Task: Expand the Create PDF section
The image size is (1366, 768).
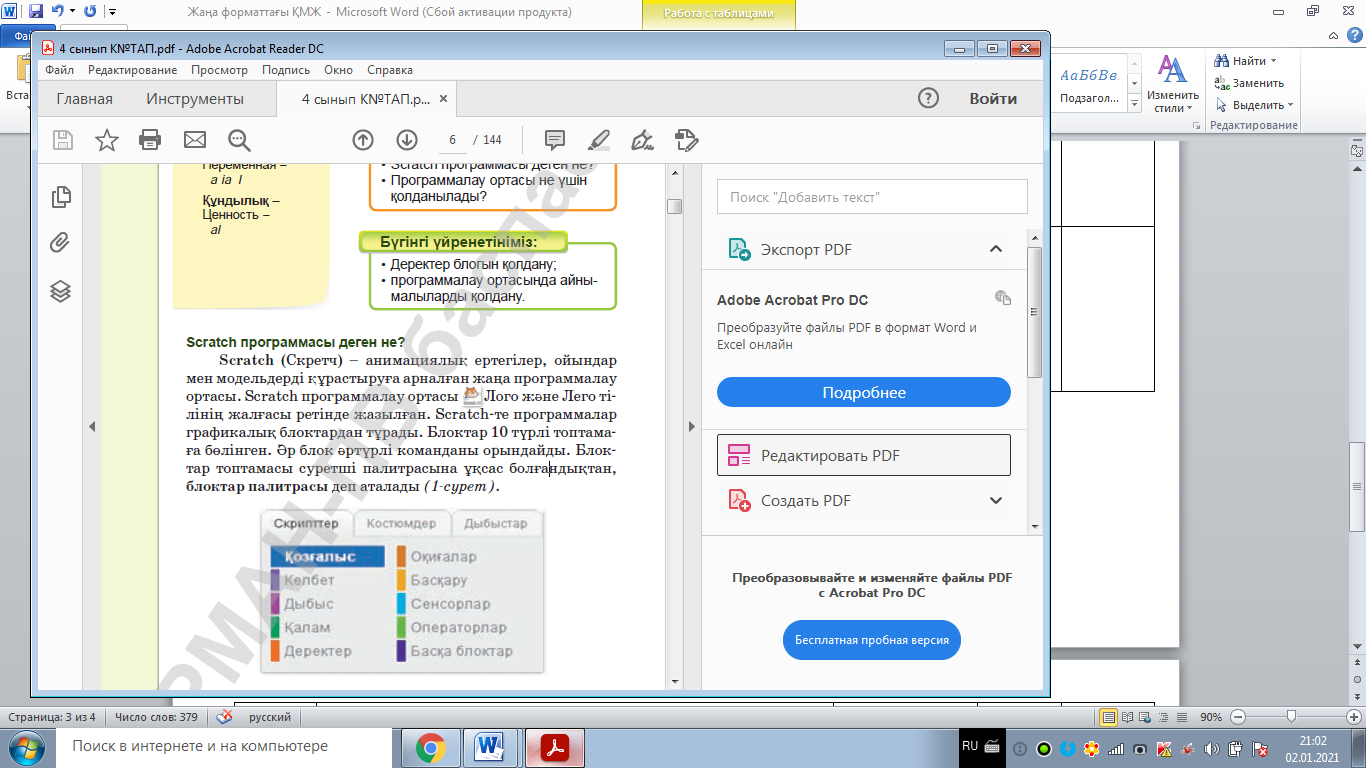Action: coord(995,500)
